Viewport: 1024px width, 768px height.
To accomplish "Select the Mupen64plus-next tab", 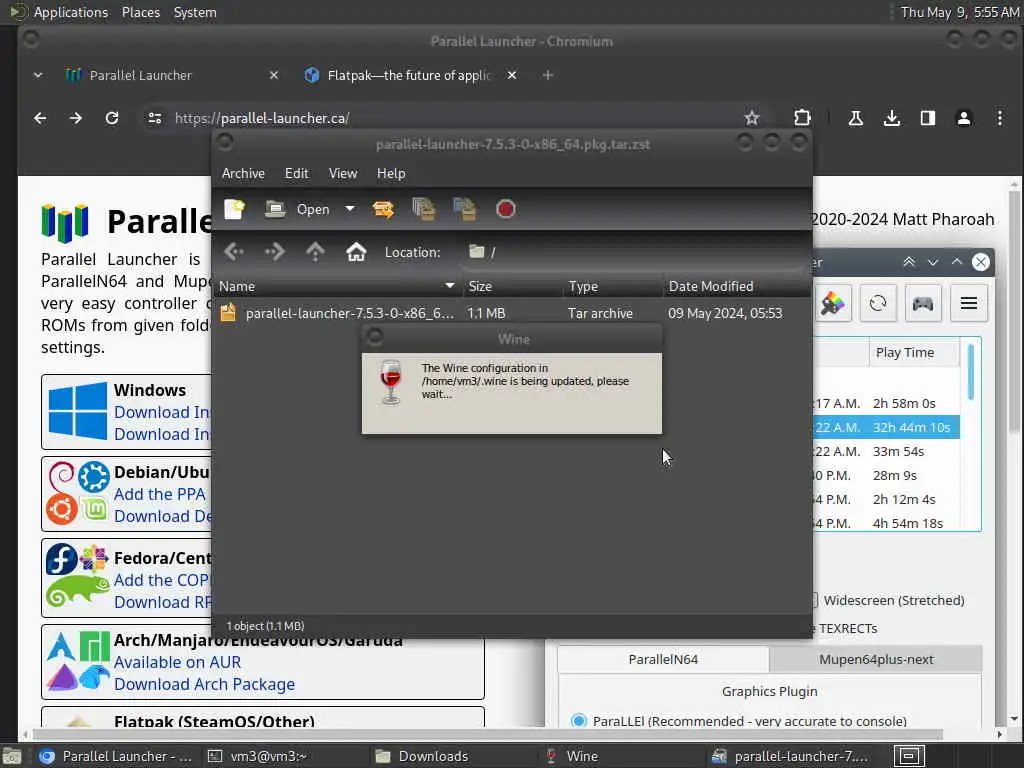I will point(876,660).
